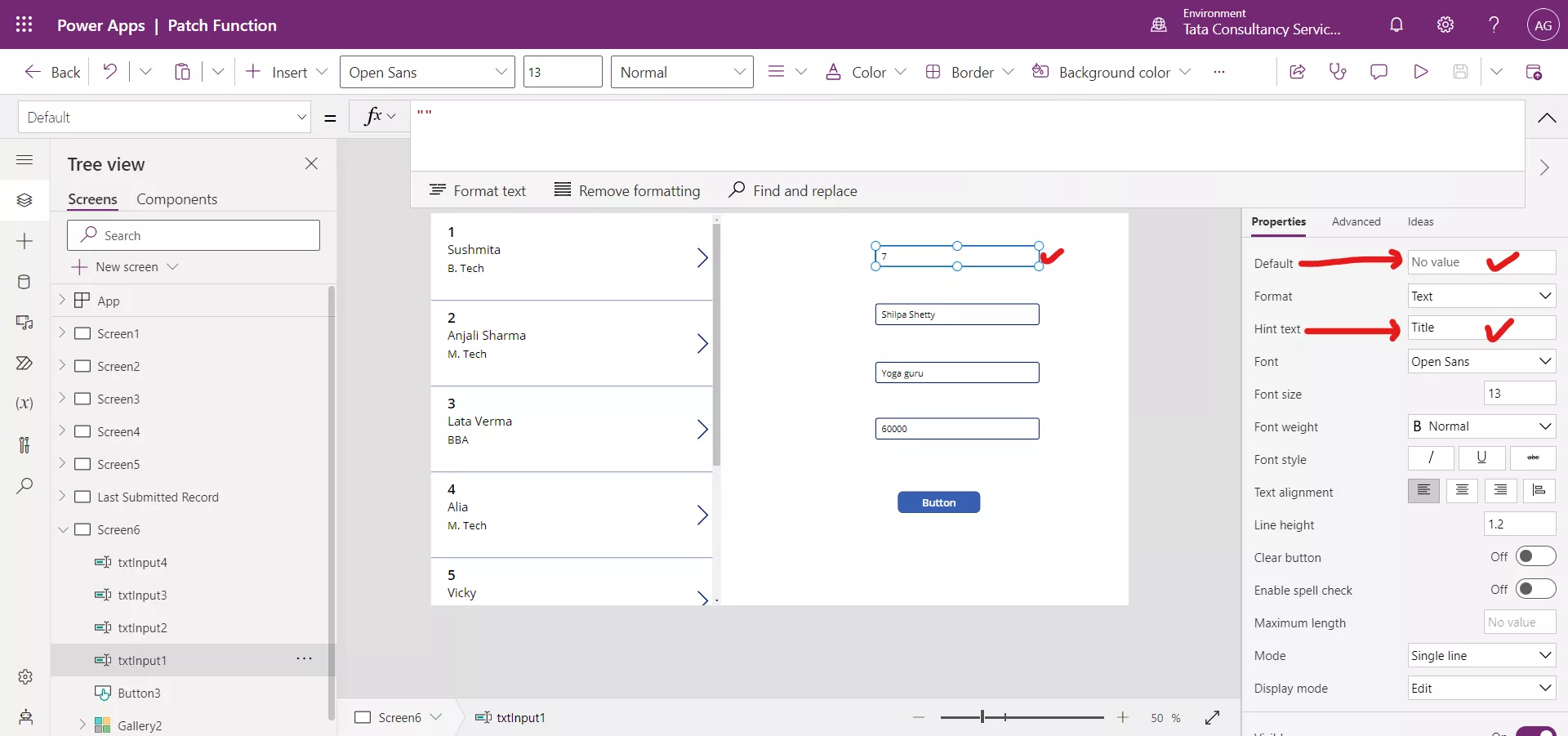Publish the app using the upload icon

click(1535, 72)
